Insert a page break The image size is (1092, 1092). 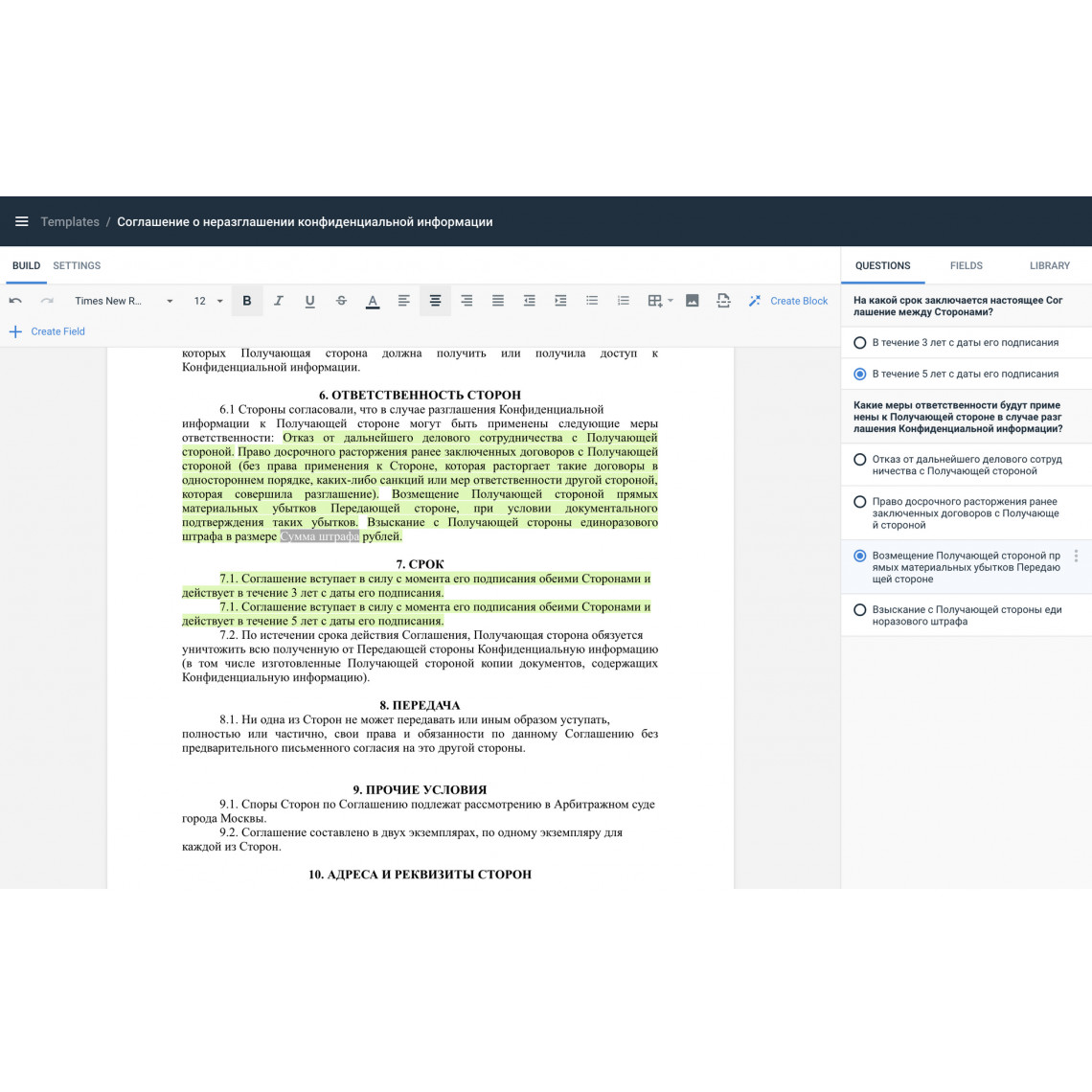click(x=723, y=301)
